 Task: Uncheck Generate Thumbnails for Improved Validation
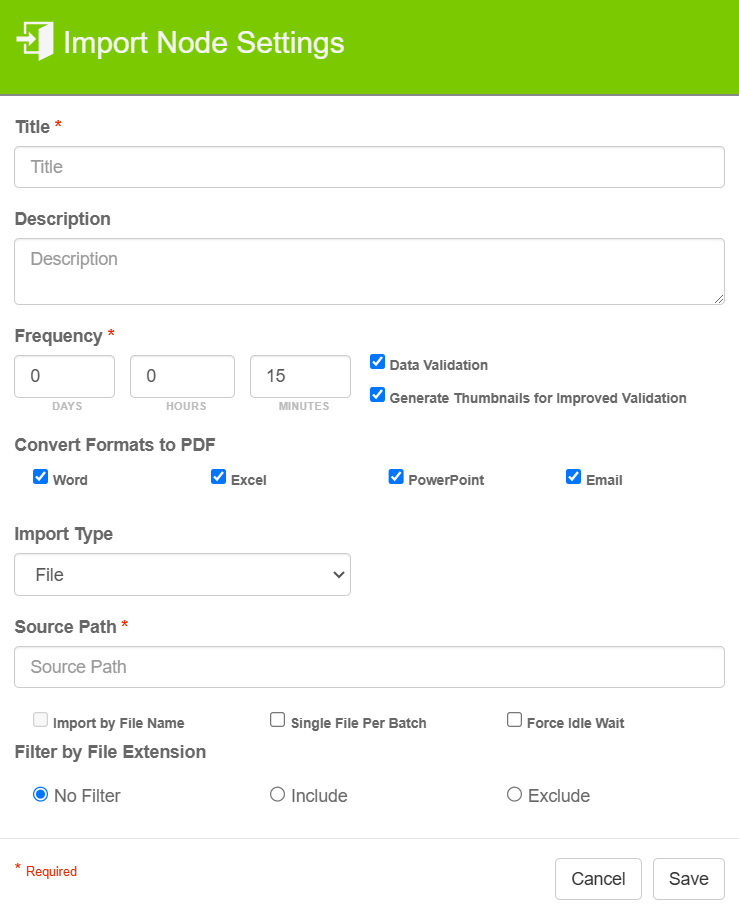[x=377, y=395]
